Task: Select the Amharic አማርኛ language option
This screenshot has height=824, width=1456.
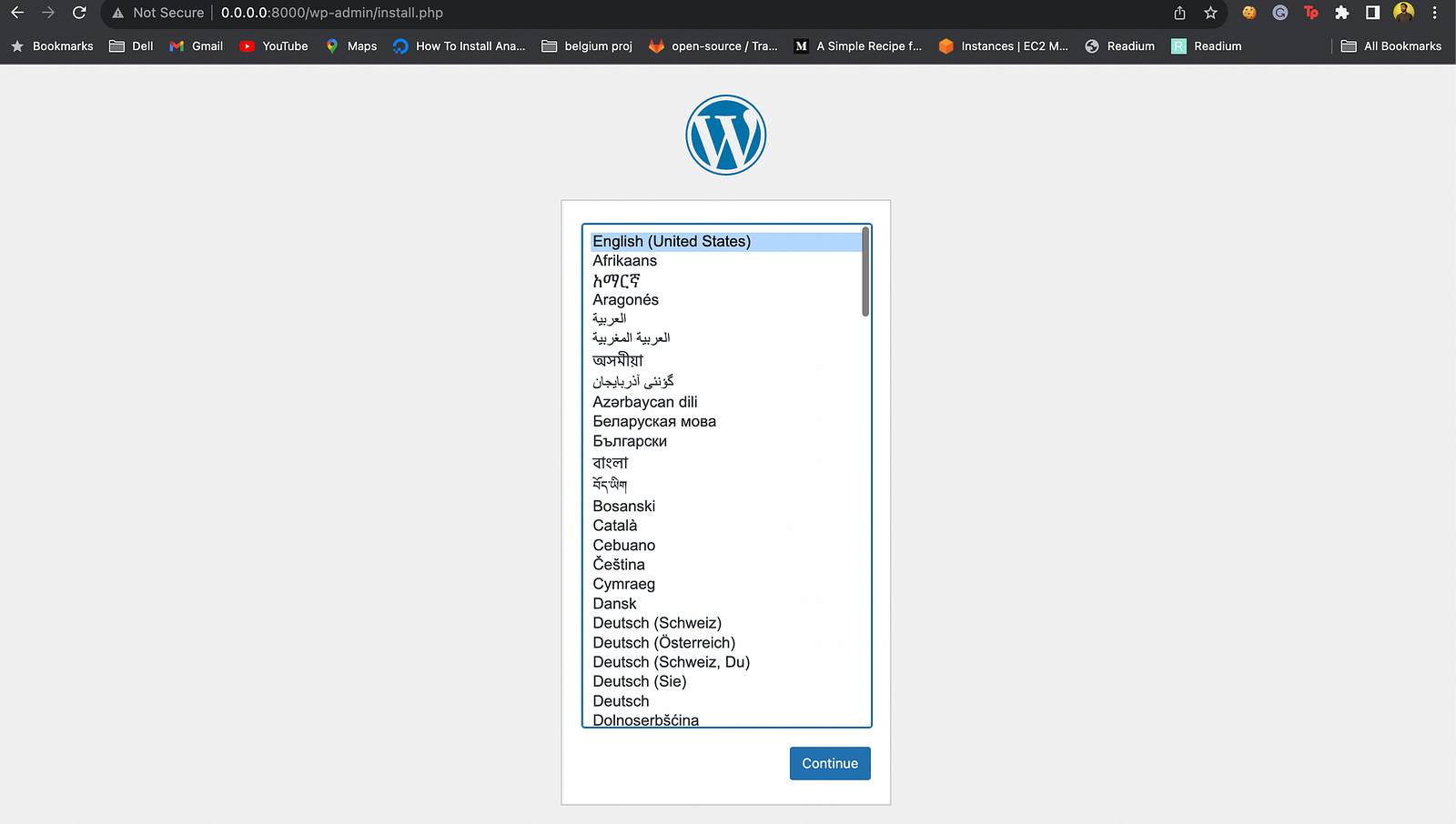Action: pos(725,281)
